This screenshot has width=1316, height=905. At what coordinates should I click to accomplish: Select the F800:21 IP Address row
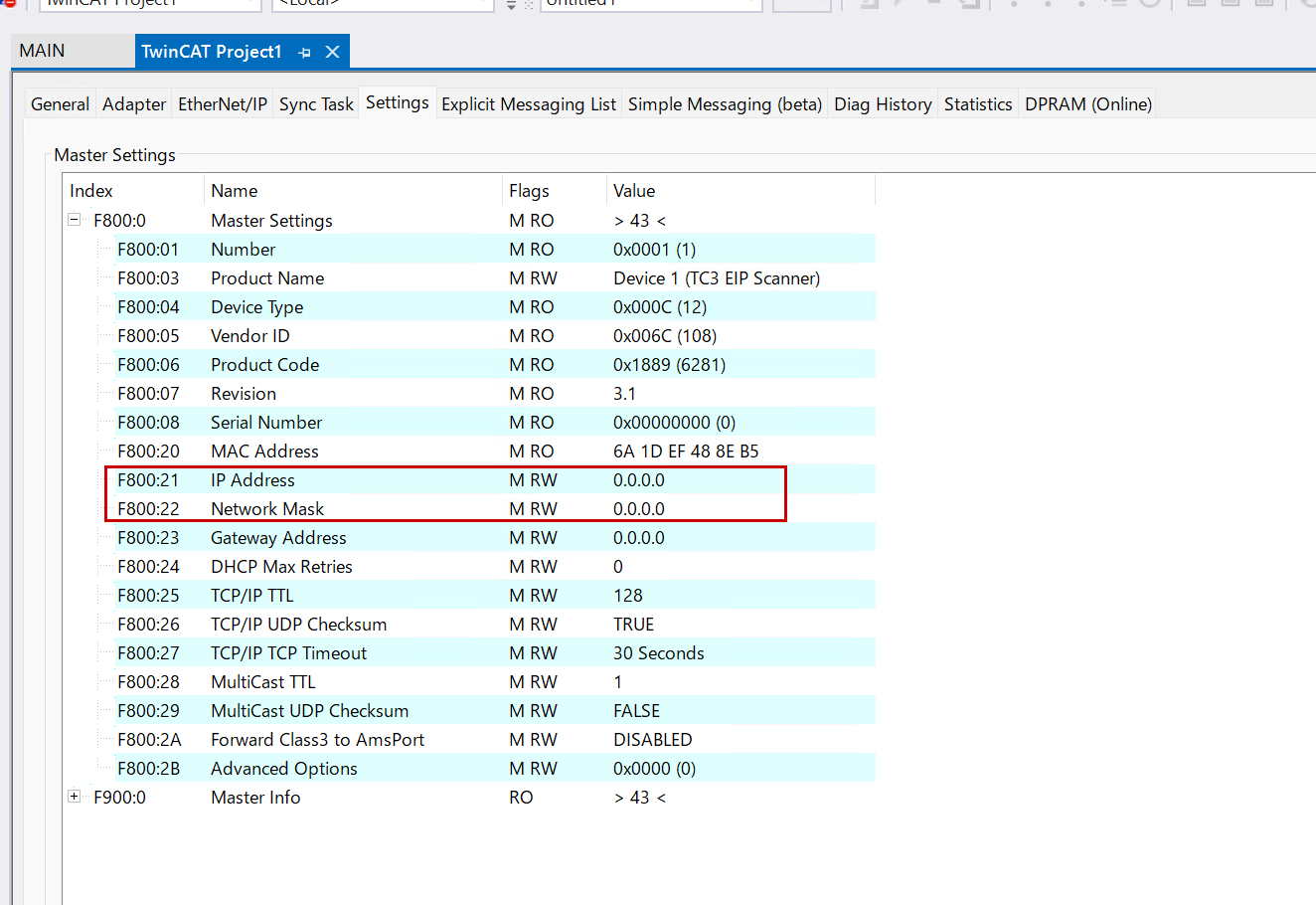tap(252, 480)
